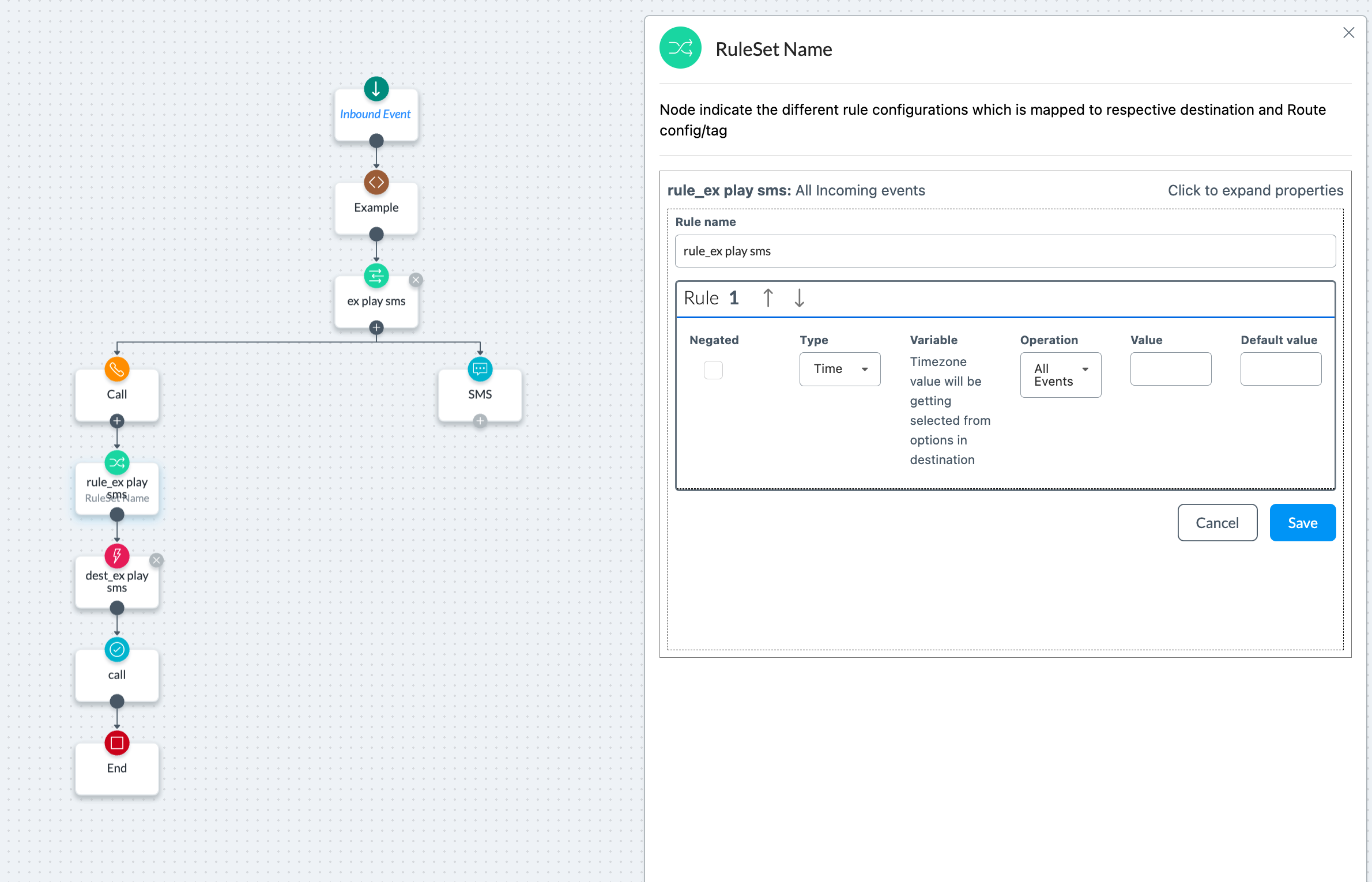Screen dimensions: 1372x882
Task: Toggle the Negated checkbox
Action: (x=713, y=370)
